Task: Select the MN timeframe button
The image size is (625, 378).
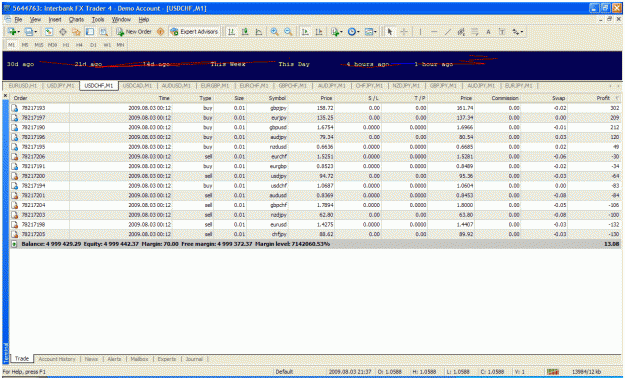Action: click(120, 45)
